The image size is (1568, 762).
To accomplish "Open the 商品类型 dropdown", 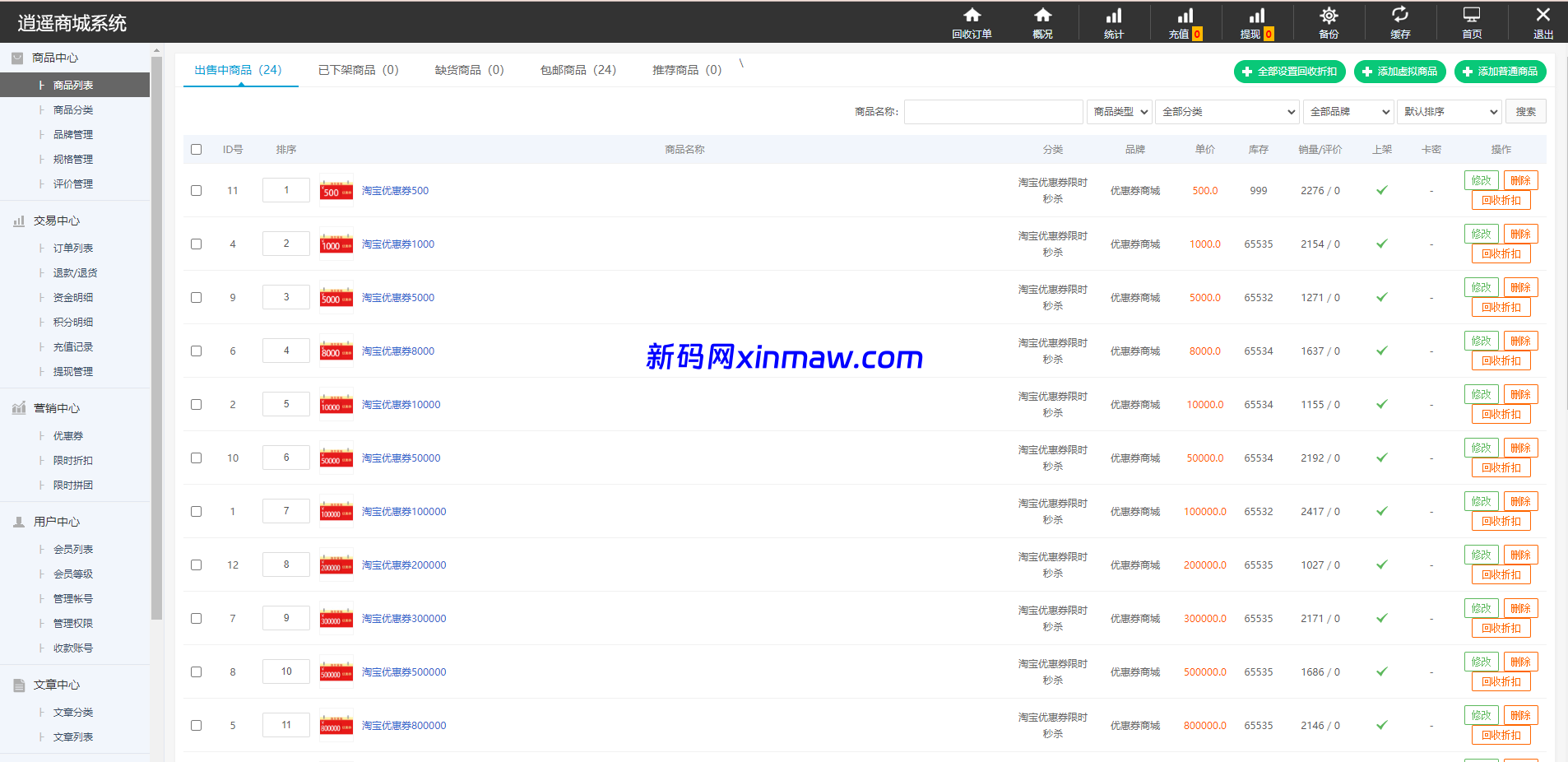I will pos(1120,112).
